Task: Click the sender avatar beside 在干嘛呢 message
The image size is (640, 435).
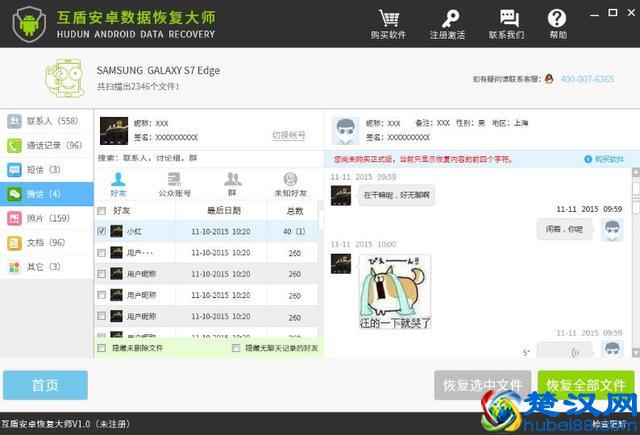Action: pyautogui.click(x=341, y=195)
